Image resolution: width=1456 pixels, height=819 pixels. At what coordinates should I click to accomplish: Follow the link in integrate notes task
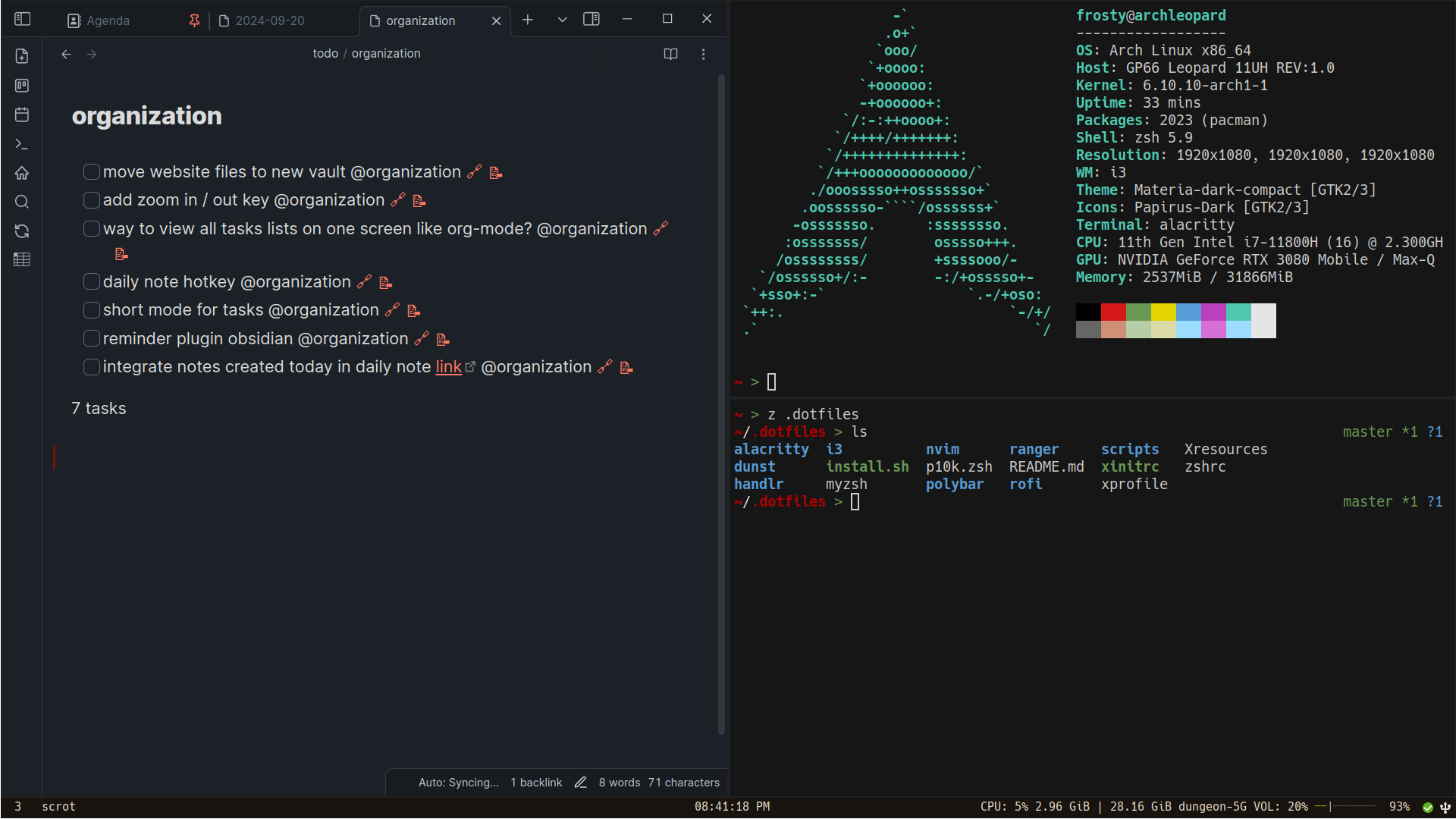pyautogui.click(x=448, y=367)
